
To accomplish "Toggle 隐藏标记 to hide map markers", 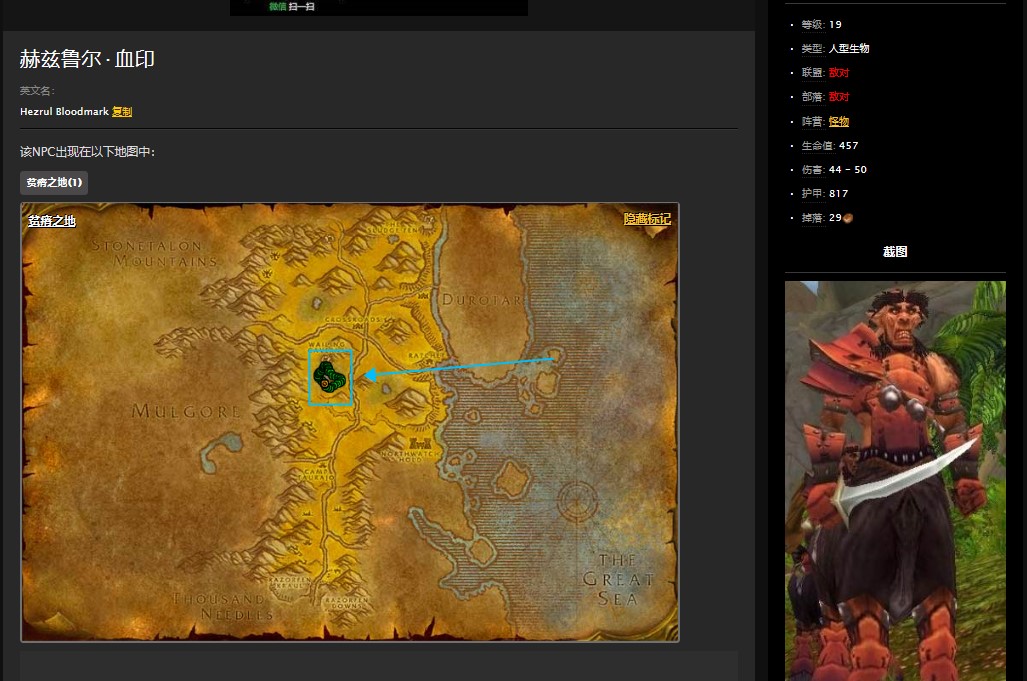I will coord(647,219).
